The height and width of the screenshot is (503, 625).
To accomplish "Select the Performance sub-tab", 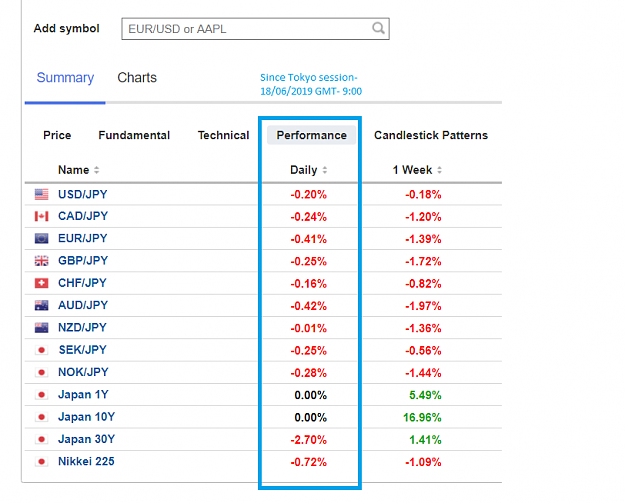I will (x=311, y=135).
